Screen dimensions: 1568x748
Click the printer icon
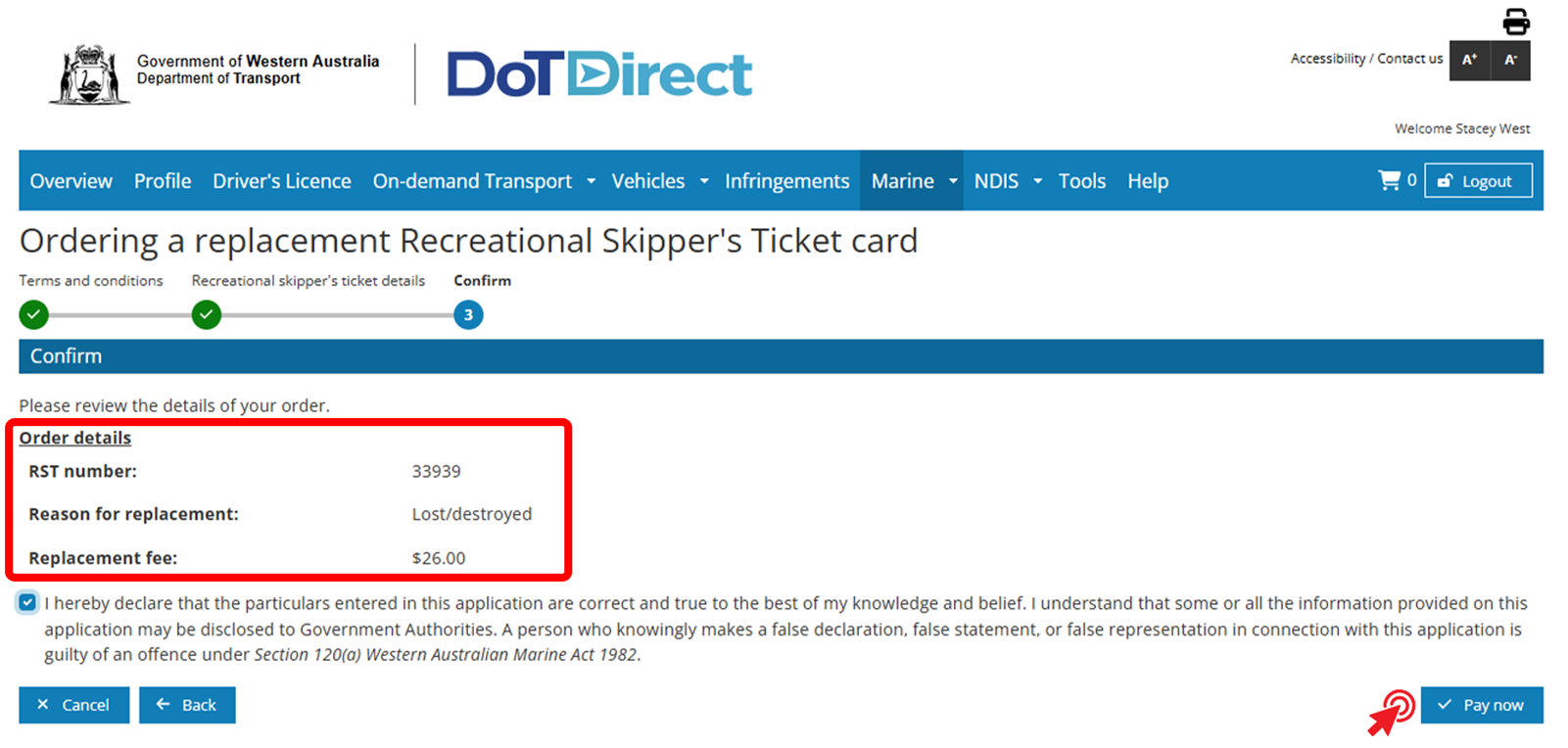click(1515, 22)
